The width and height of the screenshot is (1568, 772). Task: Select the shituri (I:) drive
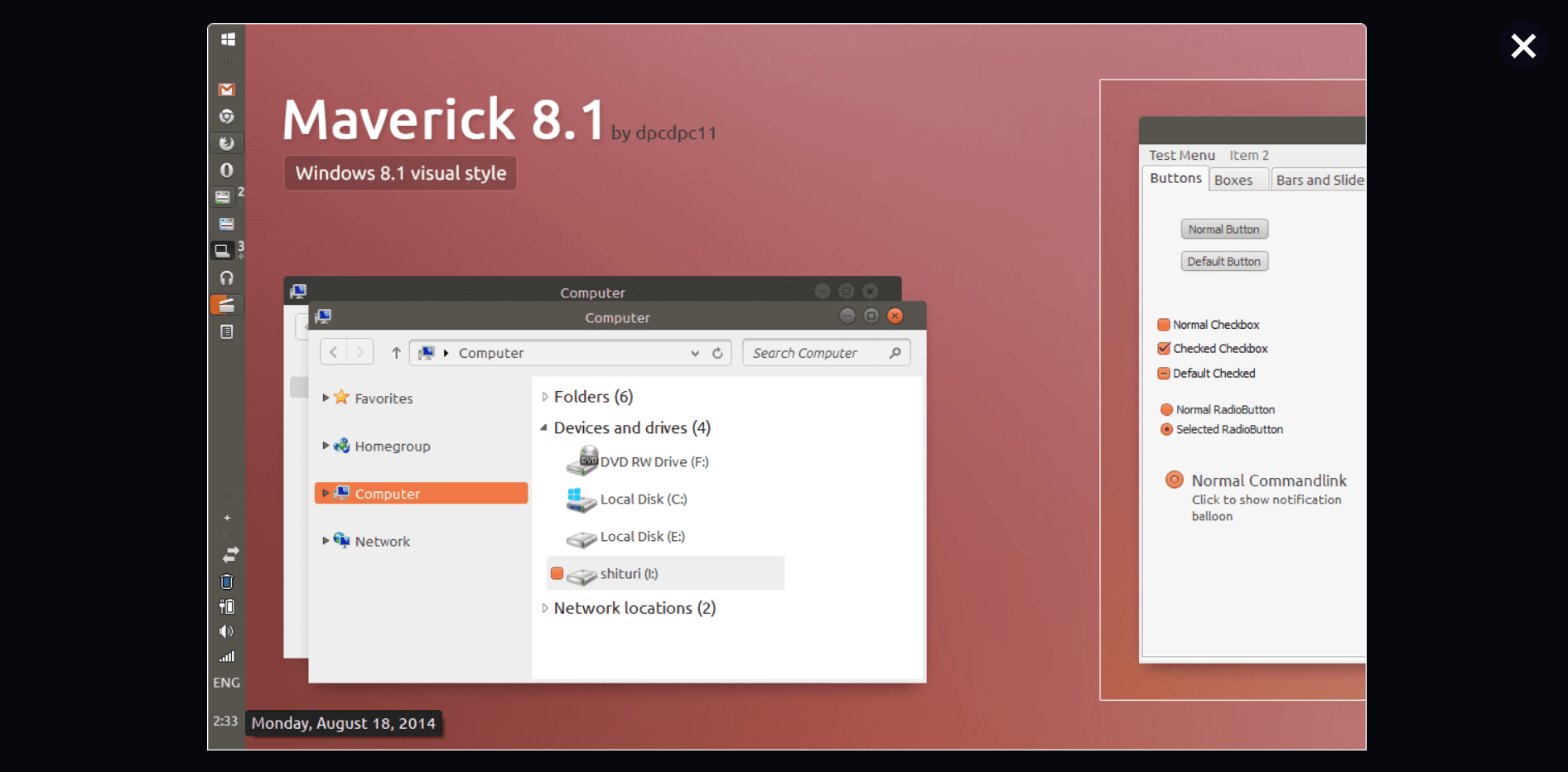coord(665,573)
